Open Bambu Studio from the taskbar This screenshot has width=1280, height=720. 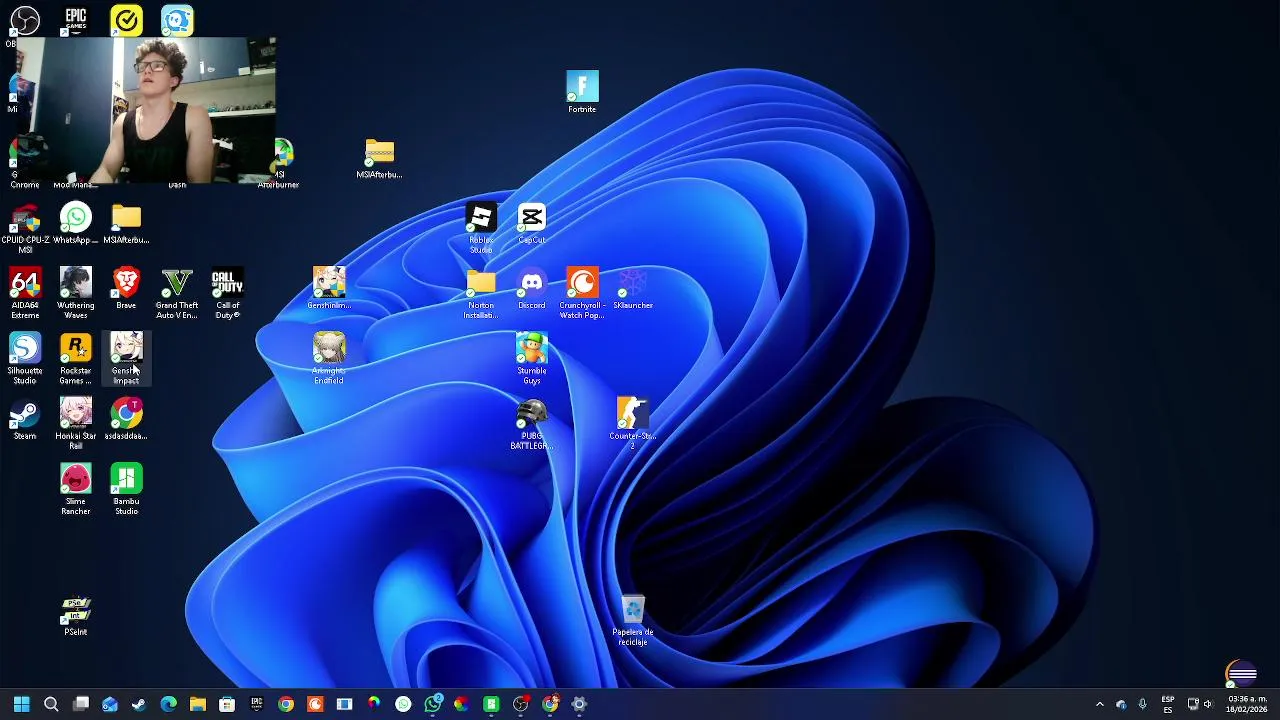click(491, 704)
